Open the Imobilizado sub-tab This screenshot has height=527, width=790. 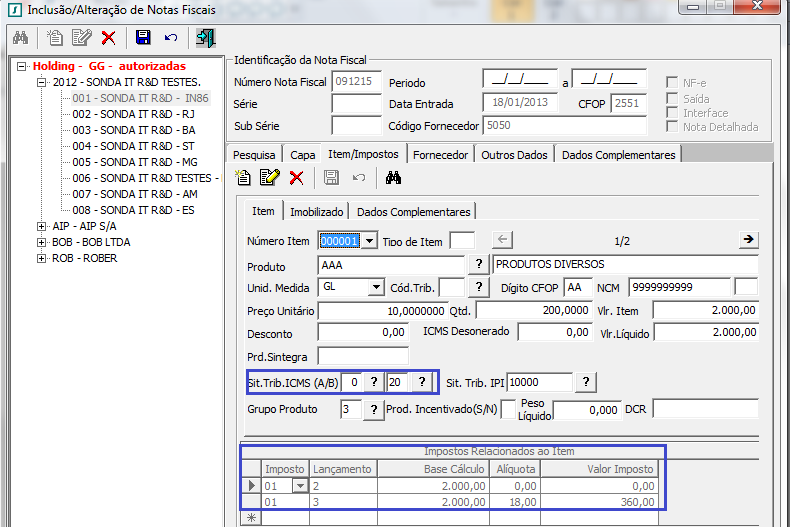317,212
